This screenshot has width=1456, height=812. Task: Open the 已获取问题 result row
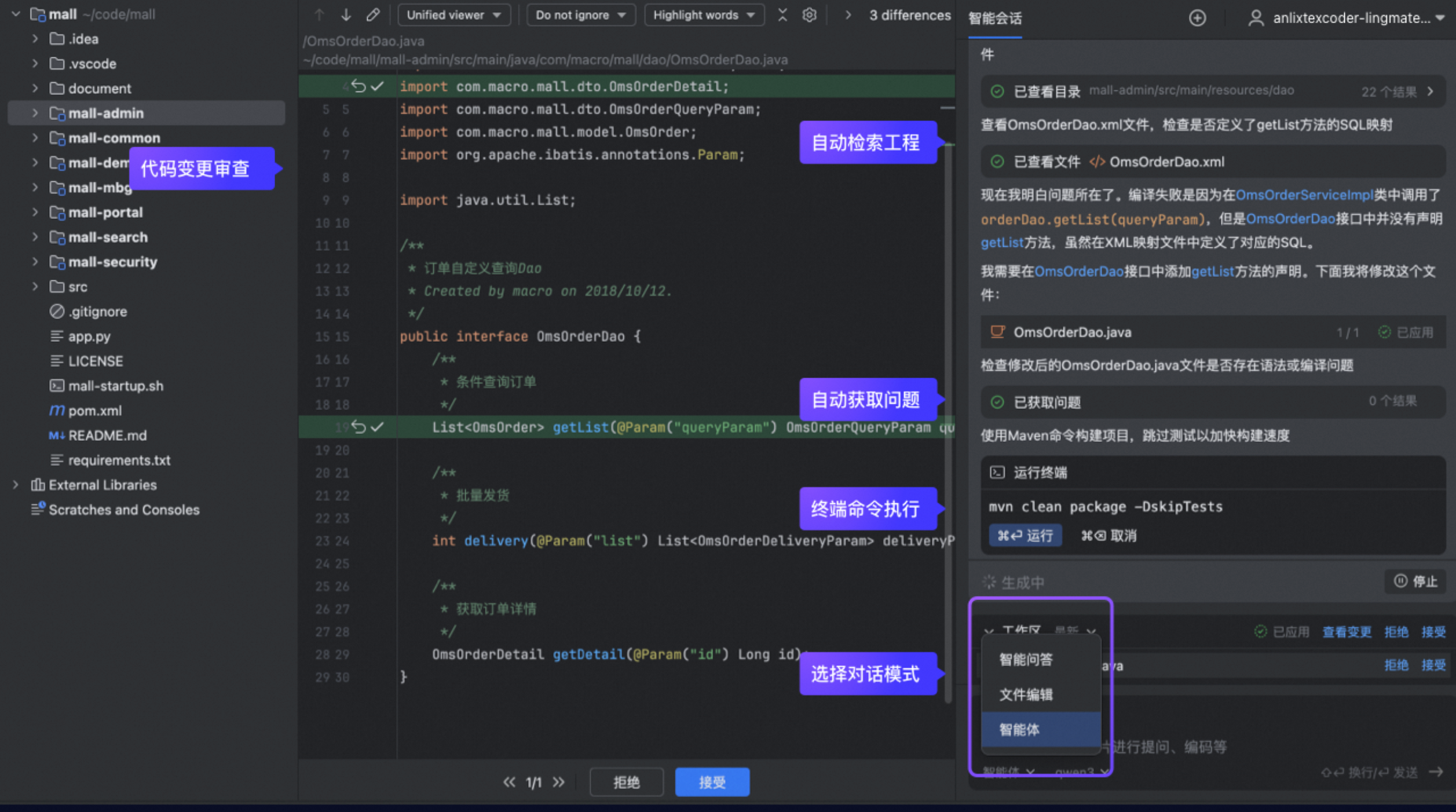1213,402
